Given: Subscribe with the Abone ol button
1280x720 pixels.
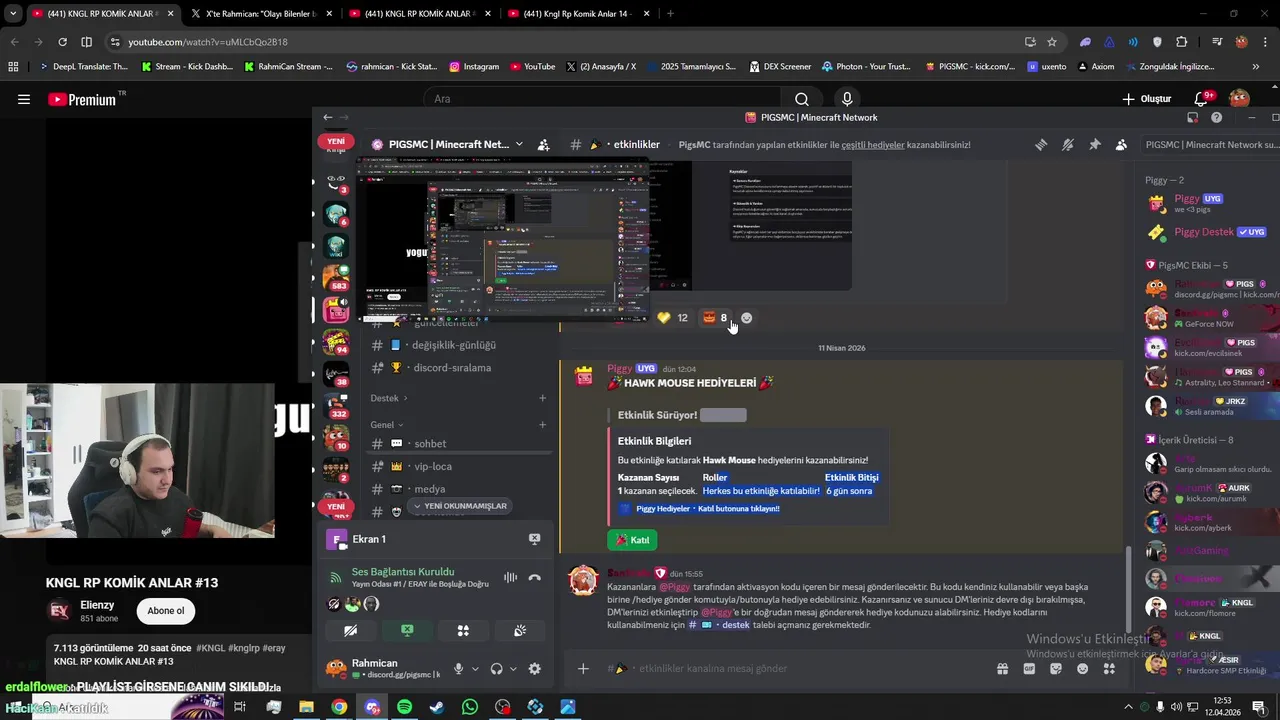Looking at the screenshot, I should pos(166,611).
